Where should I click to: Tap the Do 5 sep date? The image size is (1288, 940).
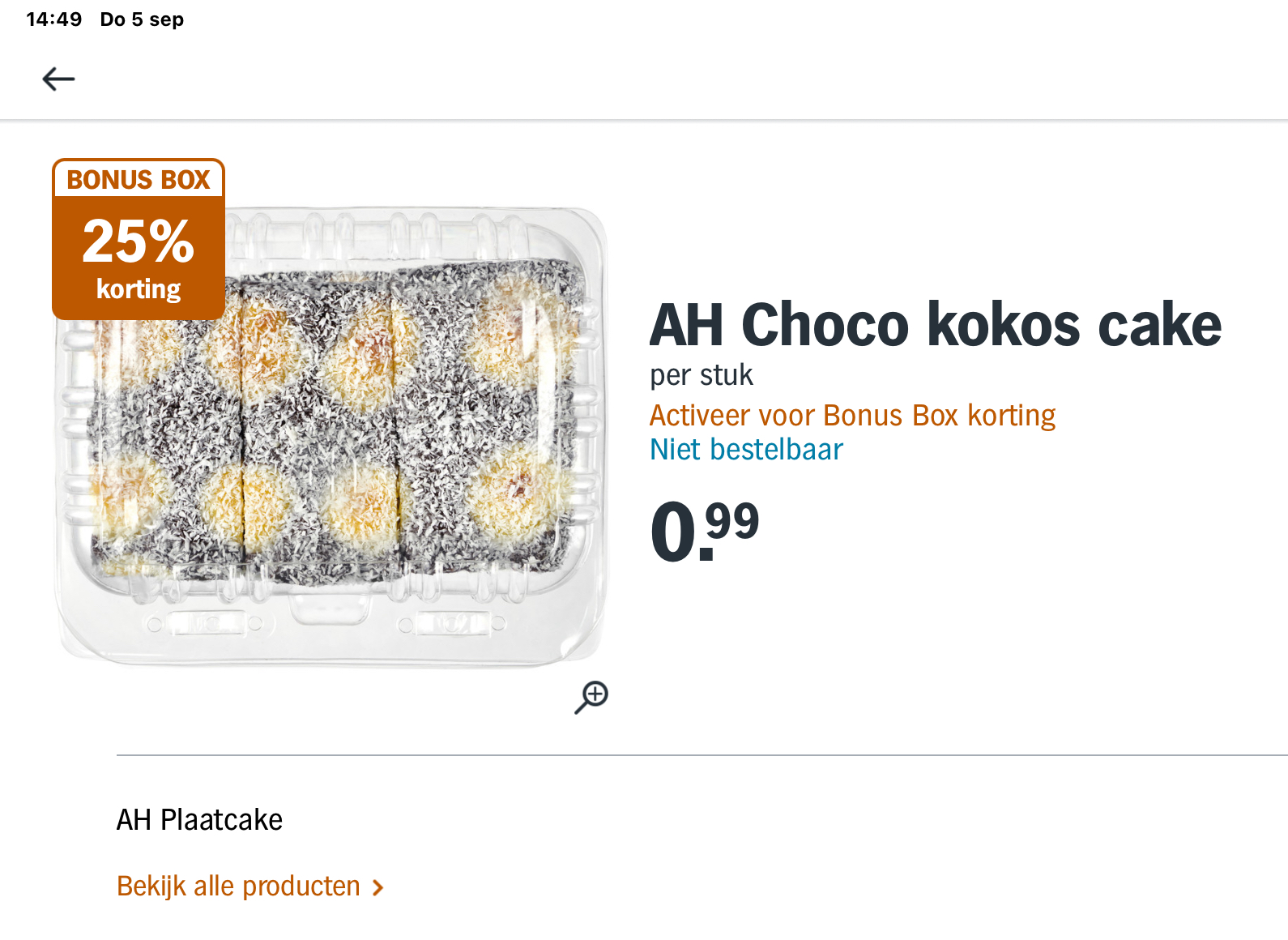click(142, 19)
